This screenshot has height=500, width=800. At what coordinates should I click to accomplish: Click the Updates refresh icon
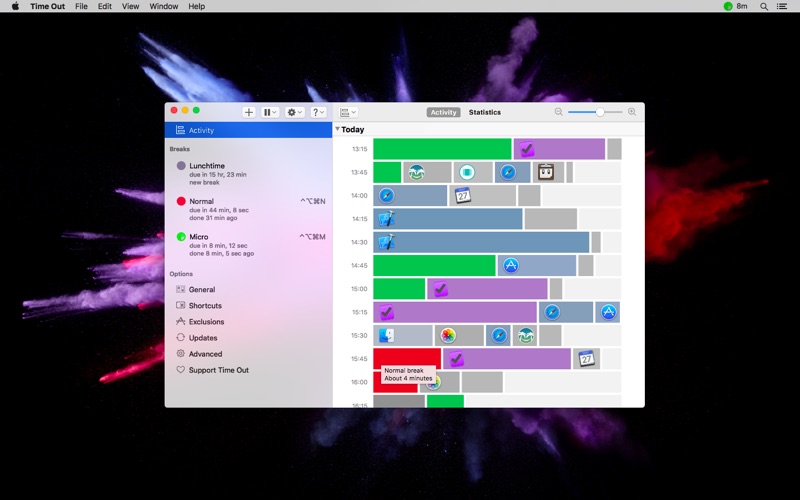pos(180,337)
